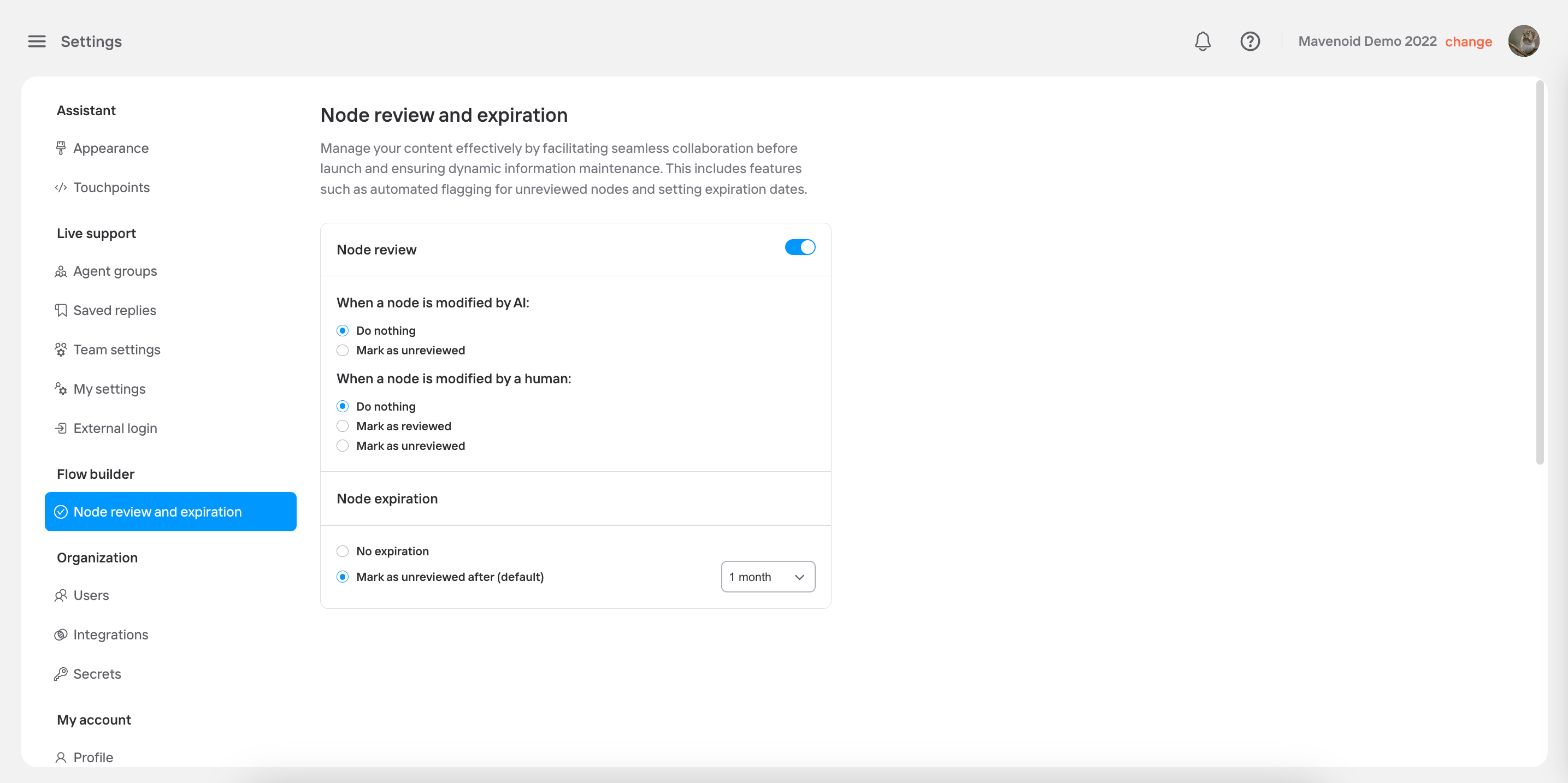This screenshot has width=1568, height=783.
Task: Click the Team settings gear icon
Action: (x=61, y=350)
